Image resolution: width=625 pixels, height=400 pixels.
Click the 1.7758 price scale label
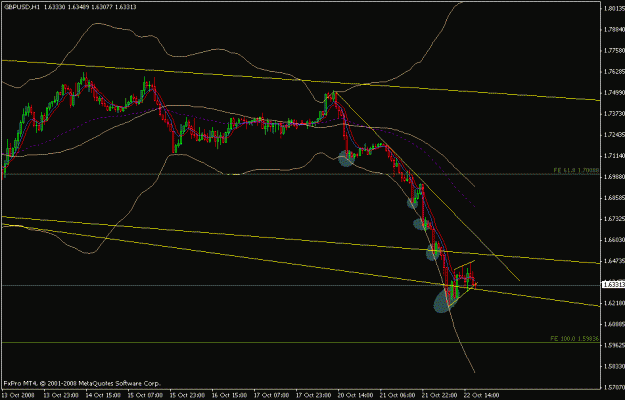pos(614,51)
